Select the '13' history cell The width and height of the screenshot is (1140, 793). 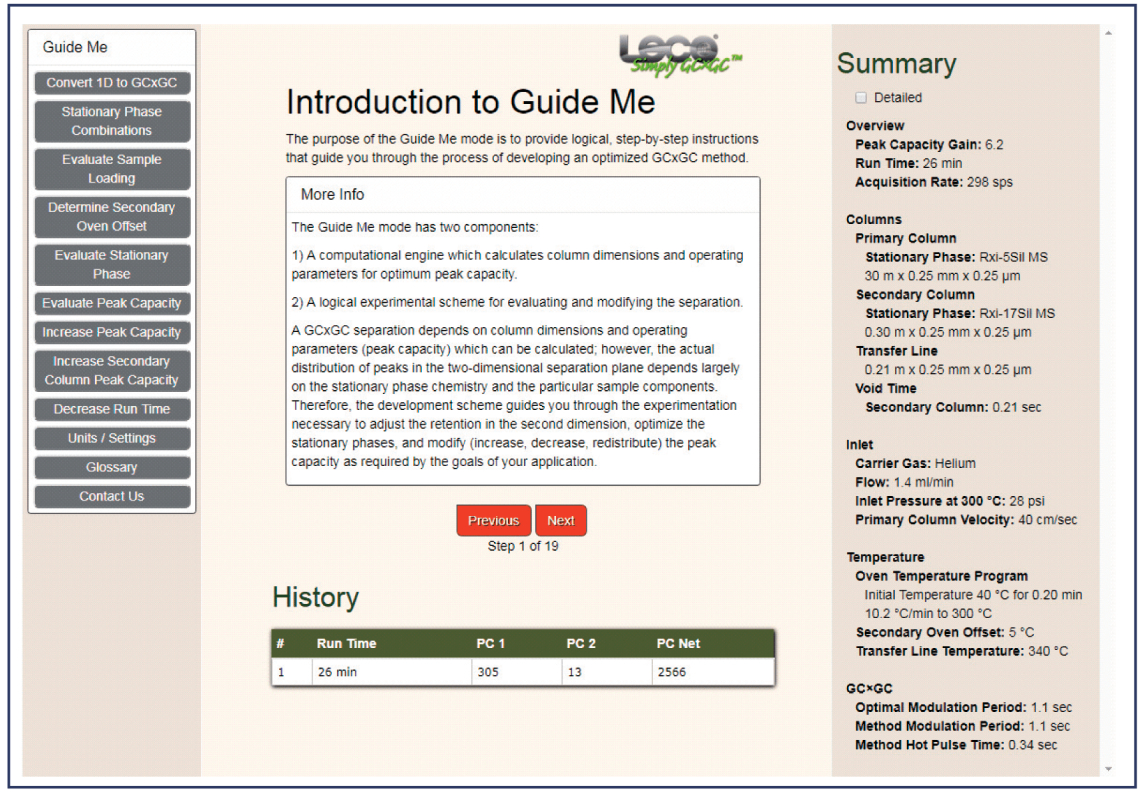607,672
